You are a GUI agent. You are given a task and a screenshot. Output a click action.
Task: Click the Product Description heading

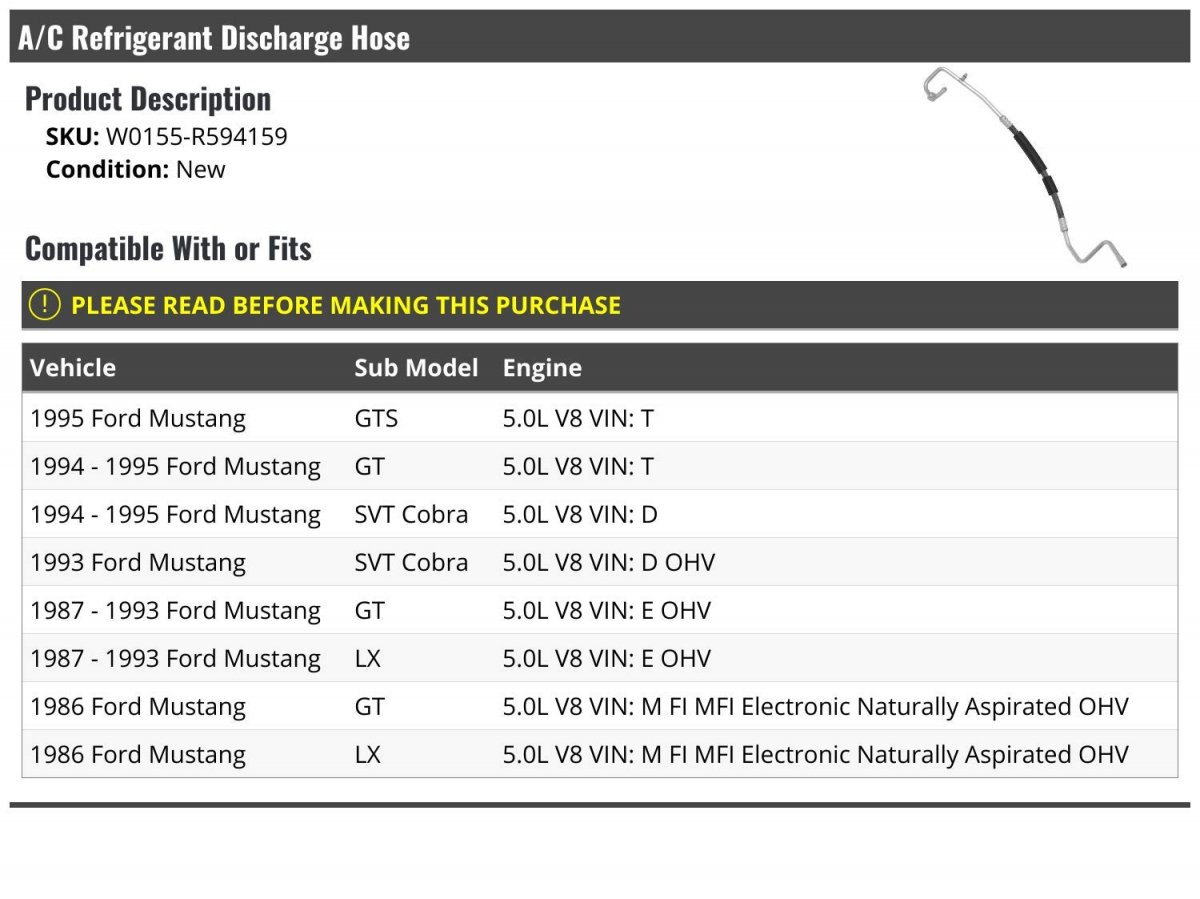(x=148, y=99)
